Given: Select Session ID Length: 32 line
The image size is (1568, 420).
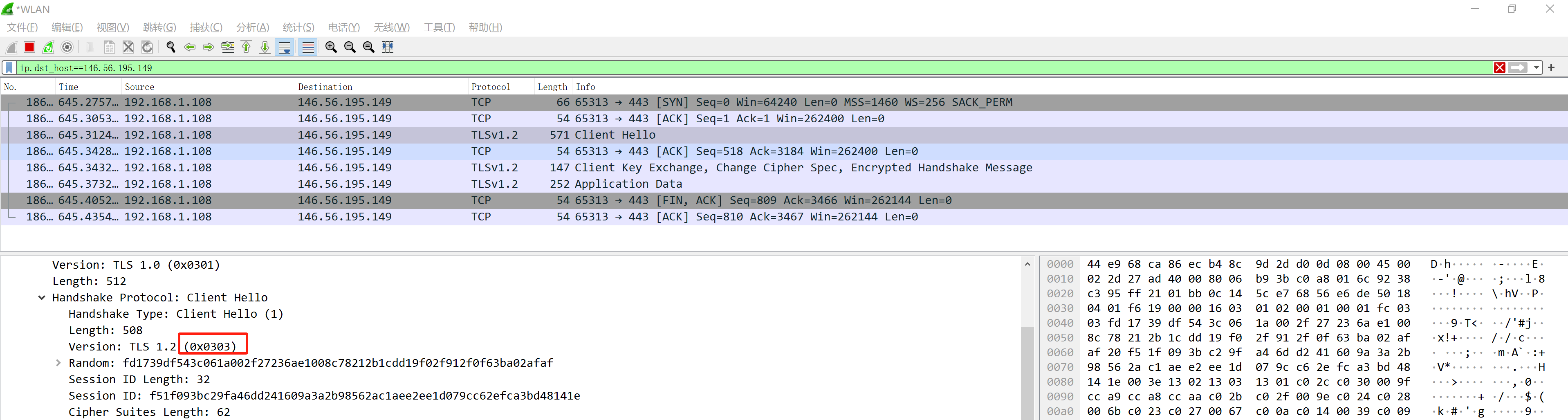Looking at the screenshot, I should 139,380.
